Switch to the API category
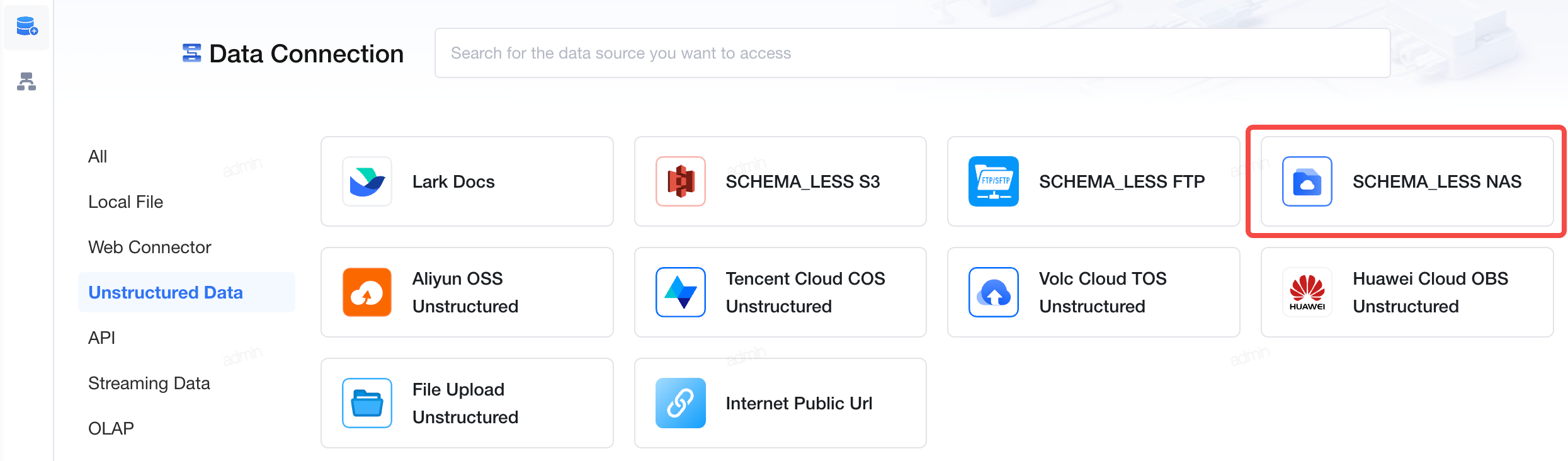Viewport: 1568px width, 461px height. coord(101,338)
